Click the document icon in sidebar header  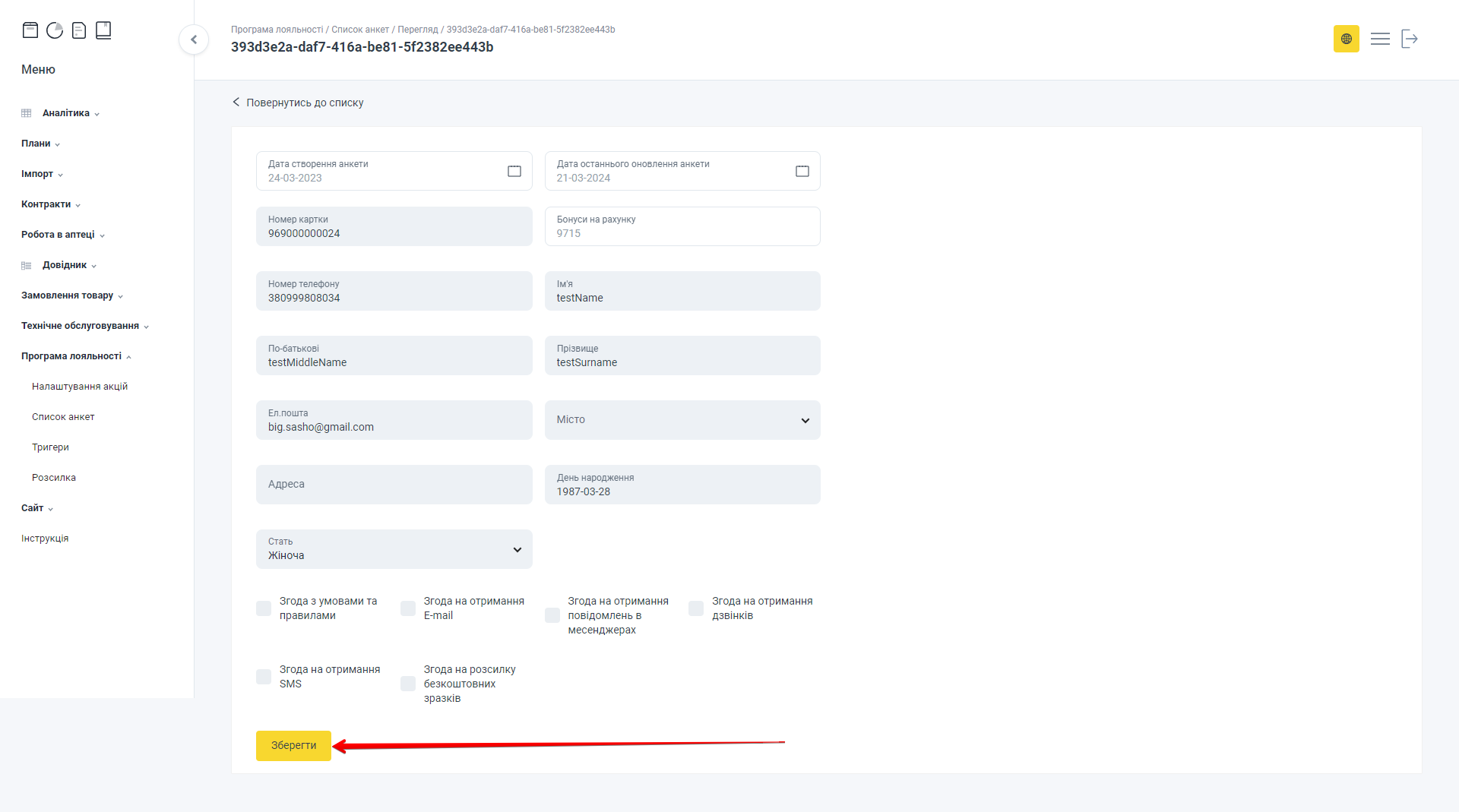(x=79, y=30)
